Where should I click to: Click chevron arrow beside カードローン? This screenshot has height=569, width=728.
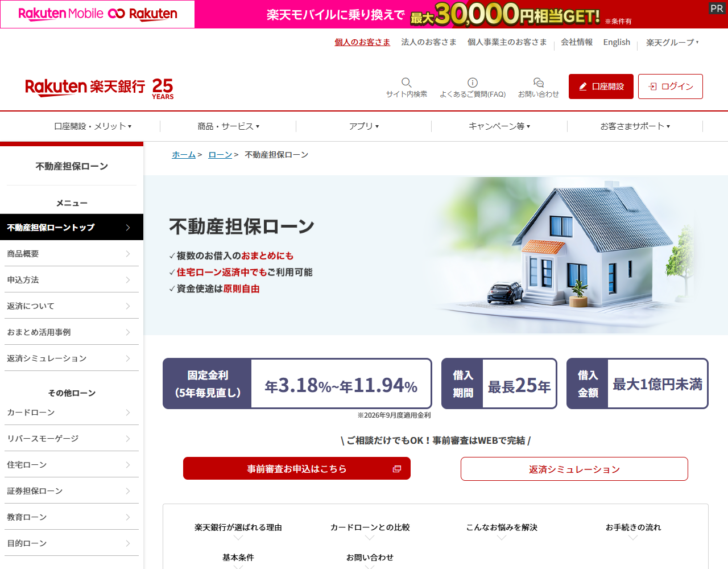point(128,412)
